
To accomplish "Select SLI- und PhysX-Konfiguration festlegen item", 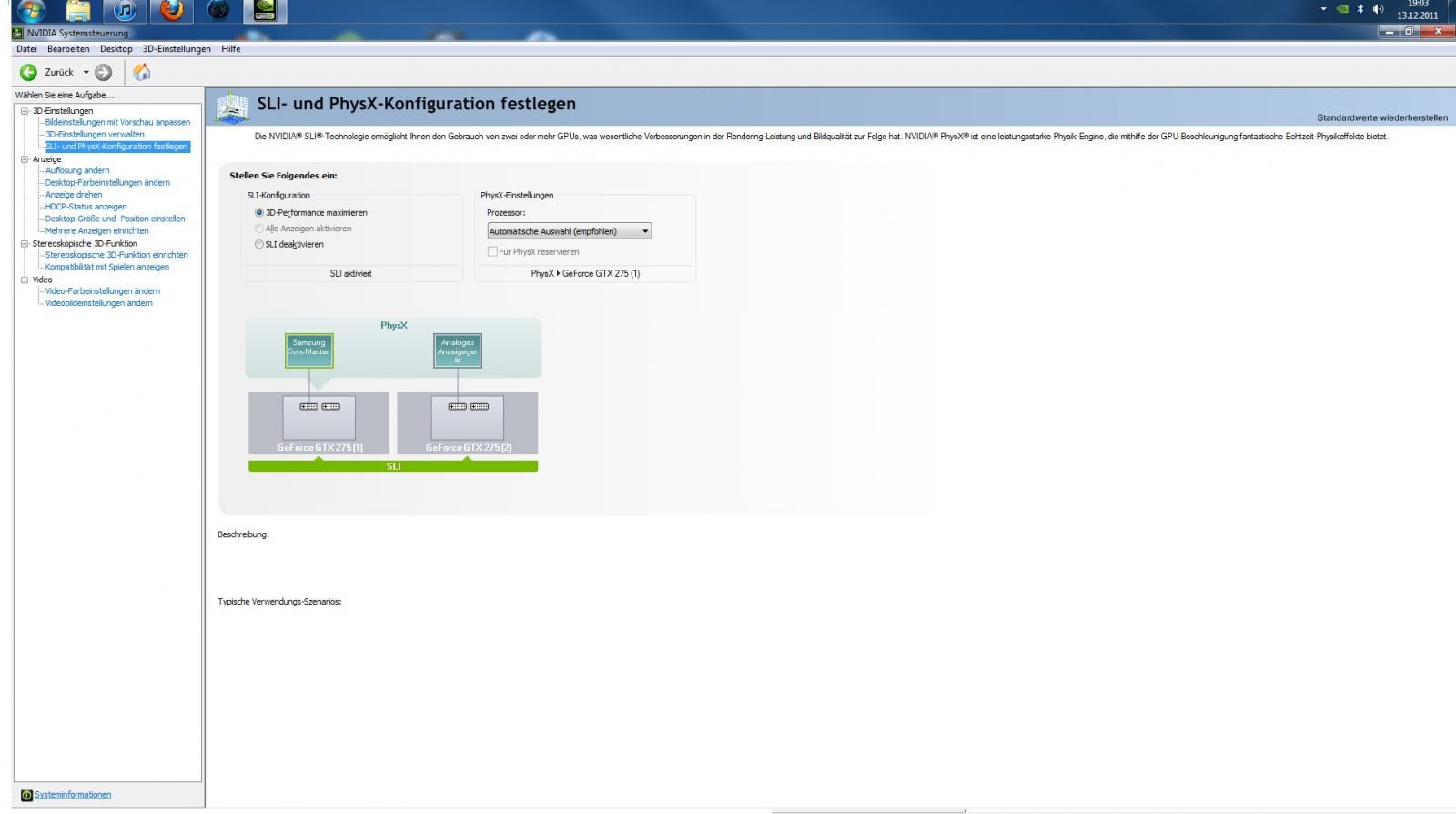I will (x=117, y=147).
